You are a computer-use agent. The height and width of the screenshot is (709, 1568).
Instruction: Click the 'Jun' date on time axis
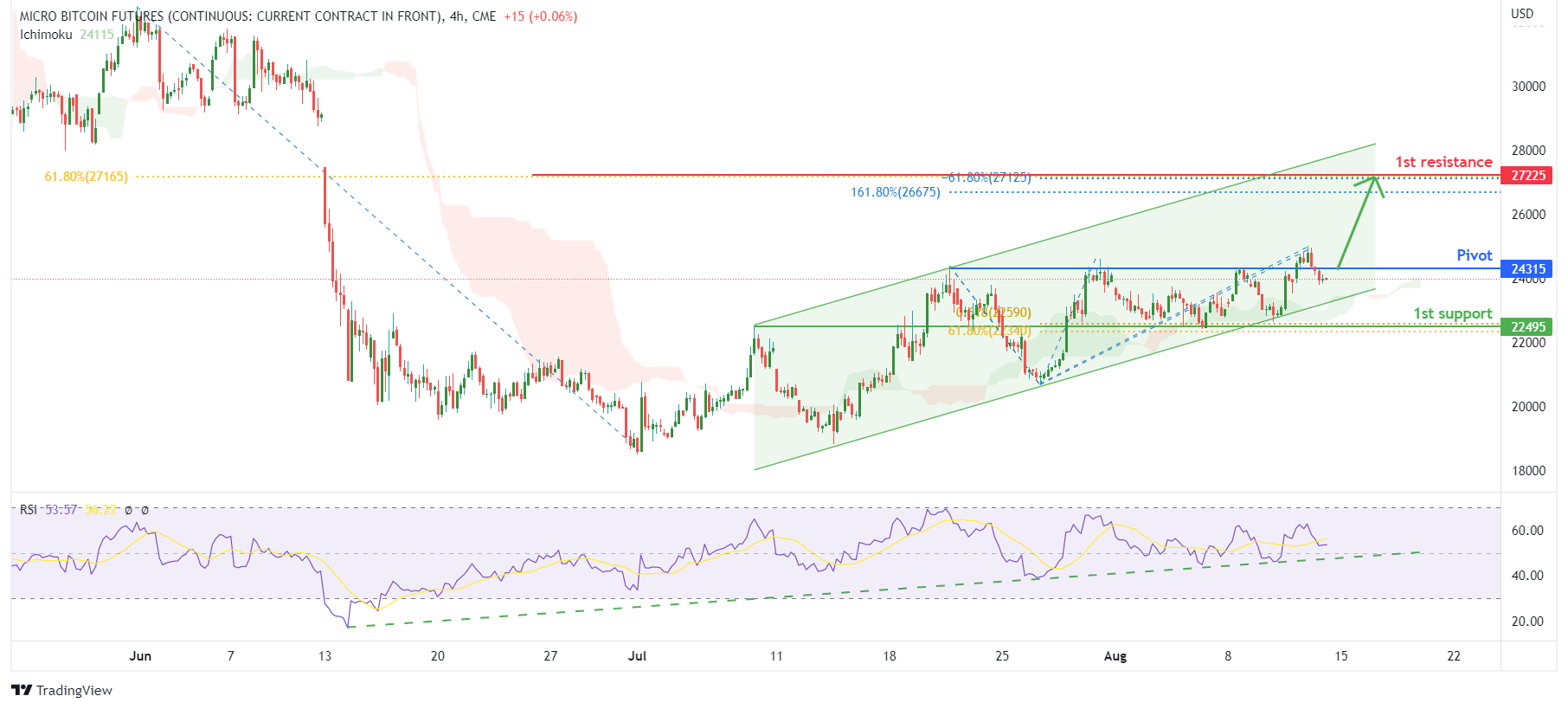click(140, 656)
